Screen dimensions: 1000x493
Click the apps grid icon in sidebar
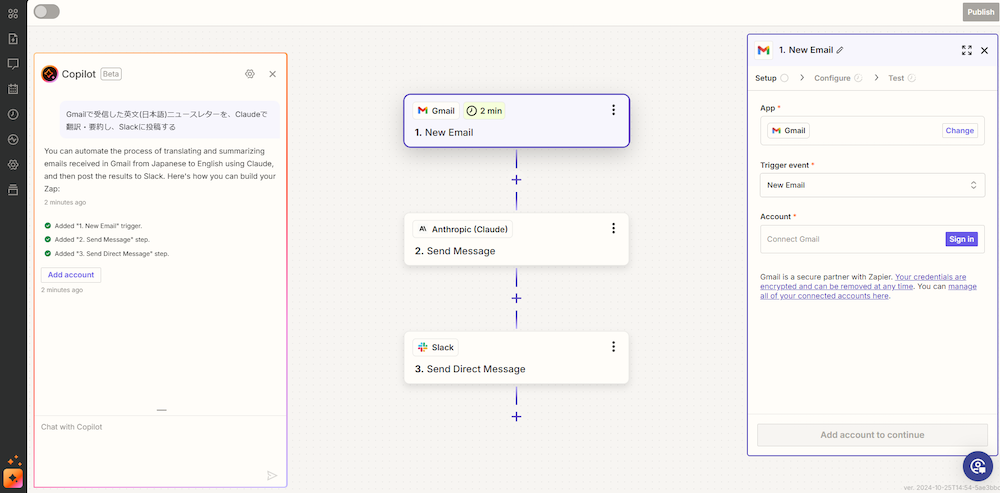(13, 13)
